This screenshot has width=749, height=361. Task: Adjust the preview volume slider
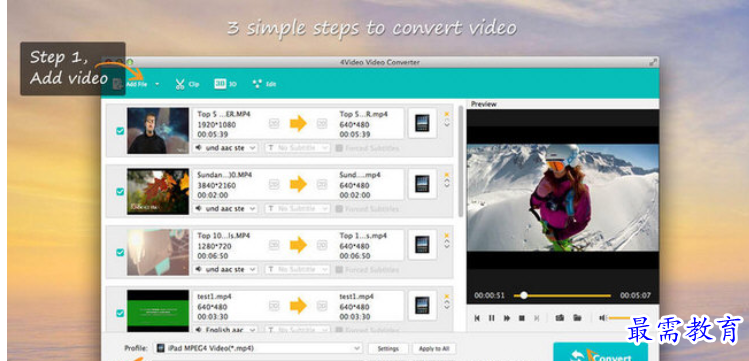[x=620, y=318]
